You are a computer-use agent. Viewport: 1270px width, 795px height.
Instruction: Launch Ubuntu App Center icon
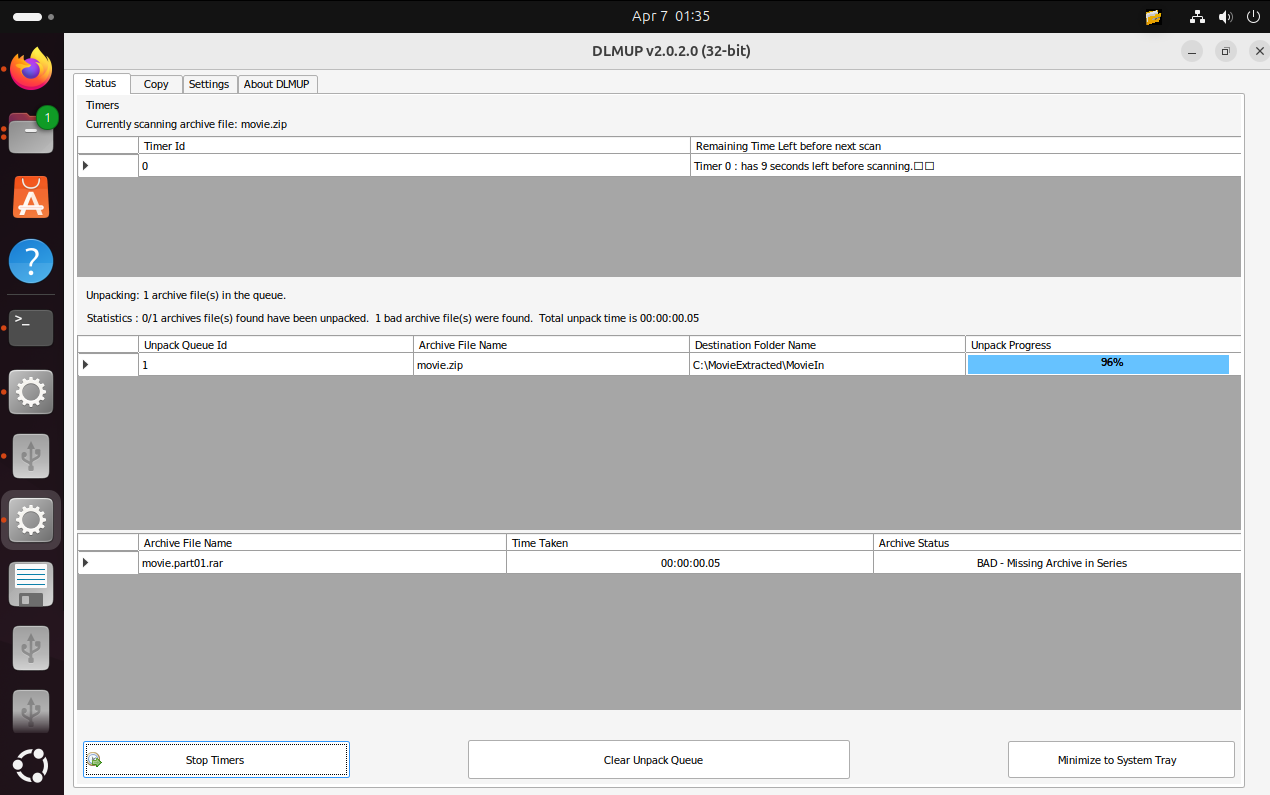coord(31,197)
